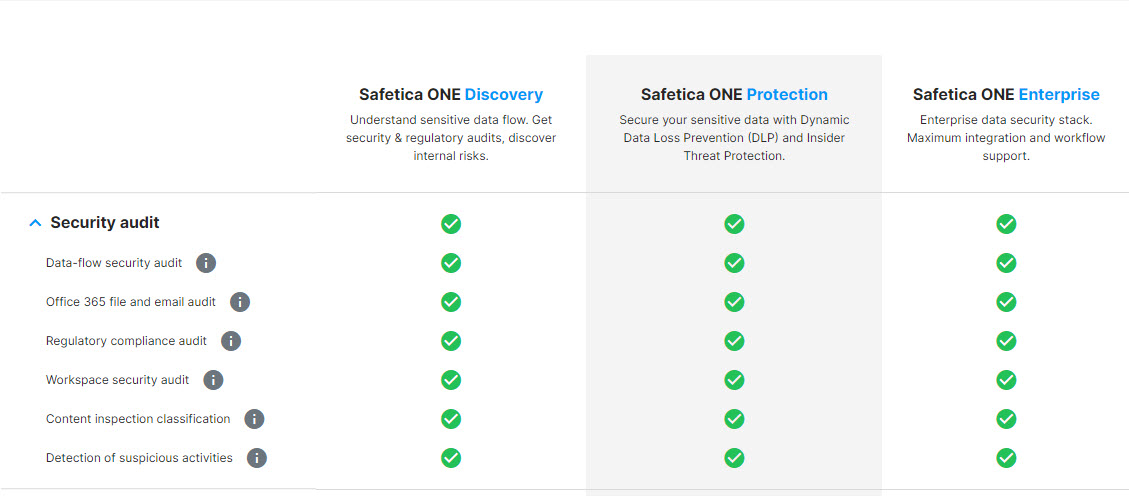The width and height of the screenshot is (1129, 496).
Task: Click Discovery checkmark for Security audit row
Action: 451,224
